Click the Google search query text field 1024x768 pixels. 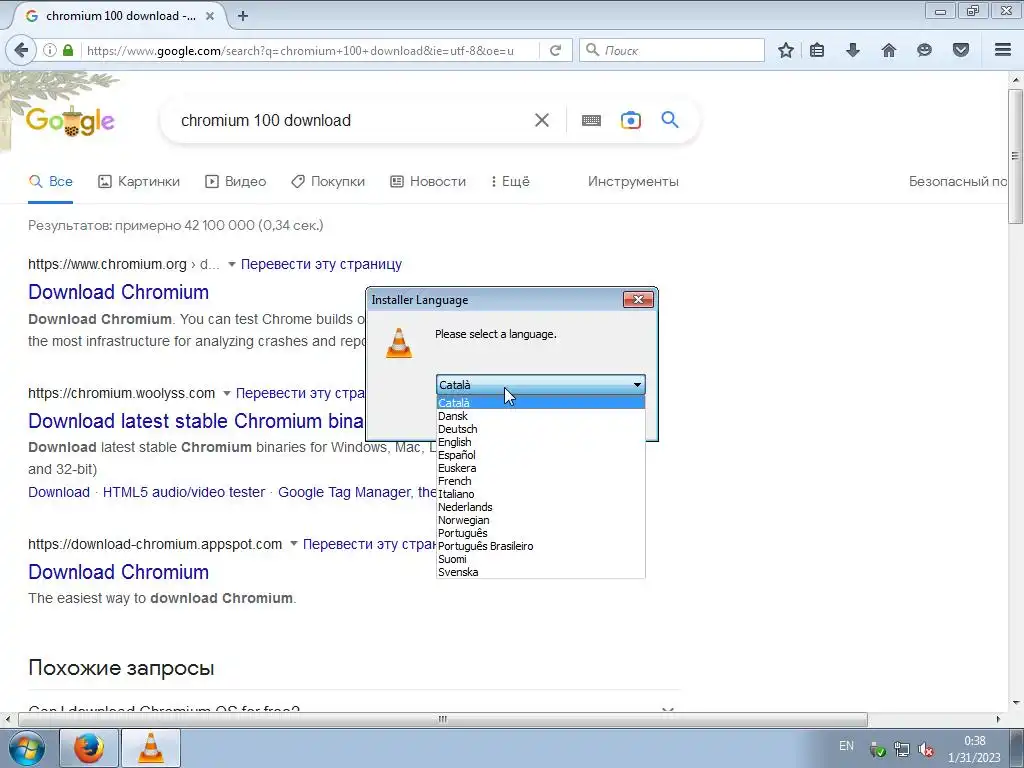[x=353, y=120]
